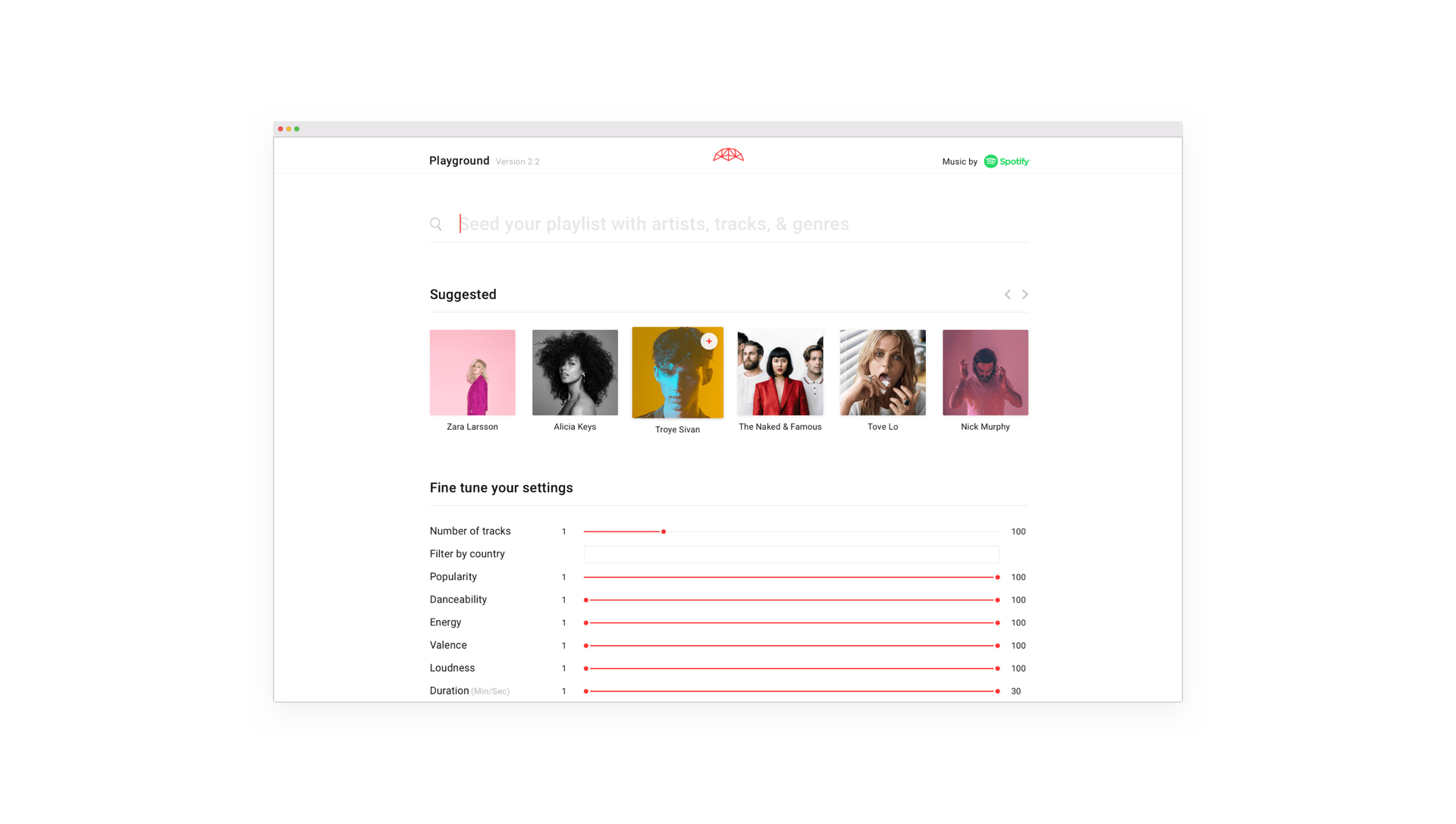The height and width of the screenshot is (824, 1456).
Task: Click Danceability slider left handle
Action: (586, 600)
